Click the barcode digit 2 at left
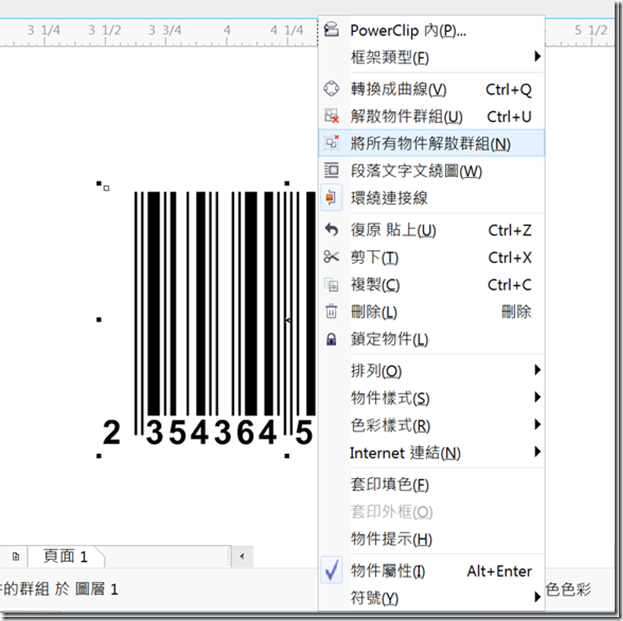The width and height of the screenshot is (623, 621). pyautogui.click(x=111, y=432)
